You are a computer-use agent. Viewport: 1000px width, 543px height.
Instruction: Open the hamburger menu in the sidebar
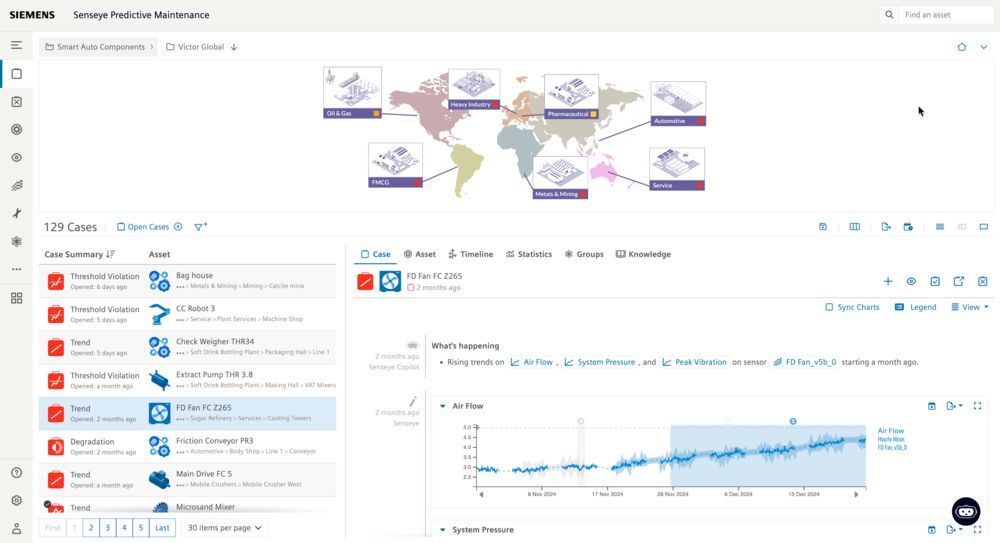pos(16,45)
